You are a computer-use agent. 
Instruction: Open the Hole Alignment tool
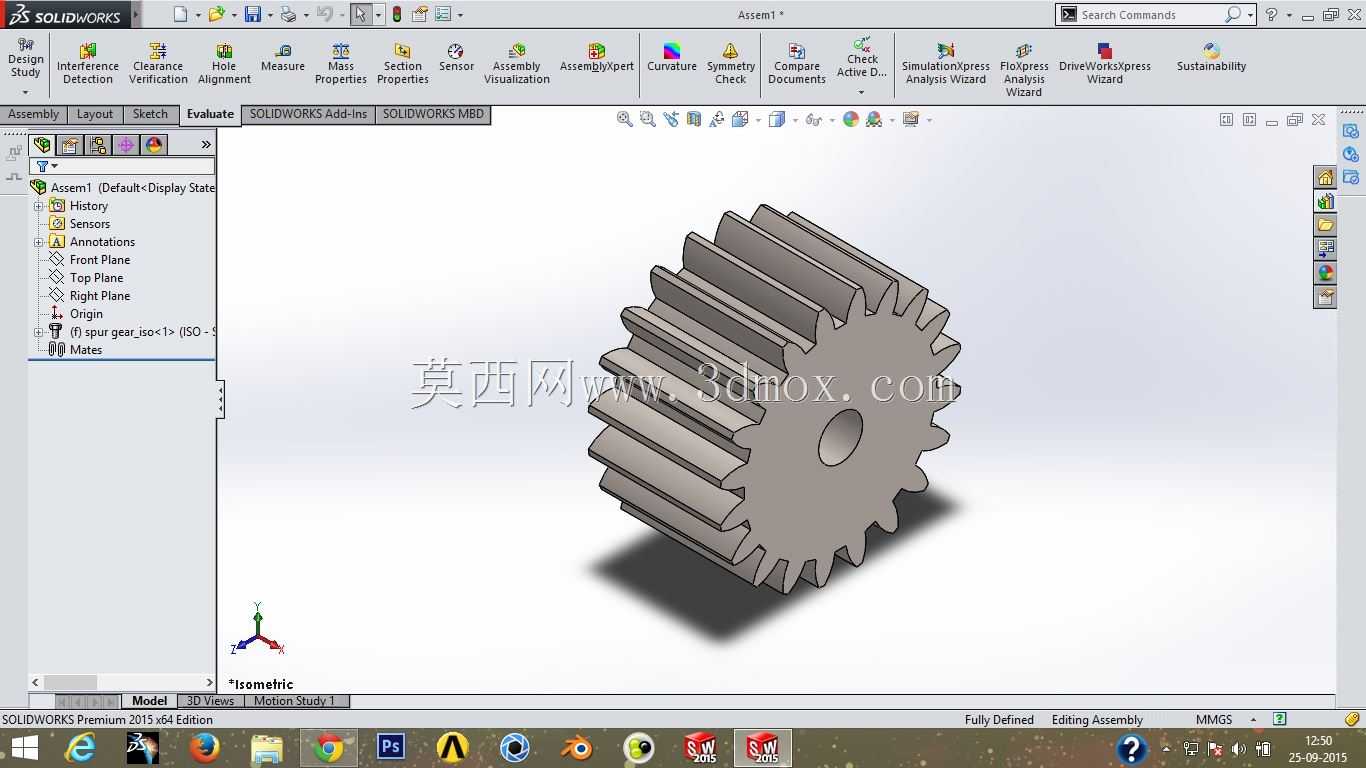point(224,63)
